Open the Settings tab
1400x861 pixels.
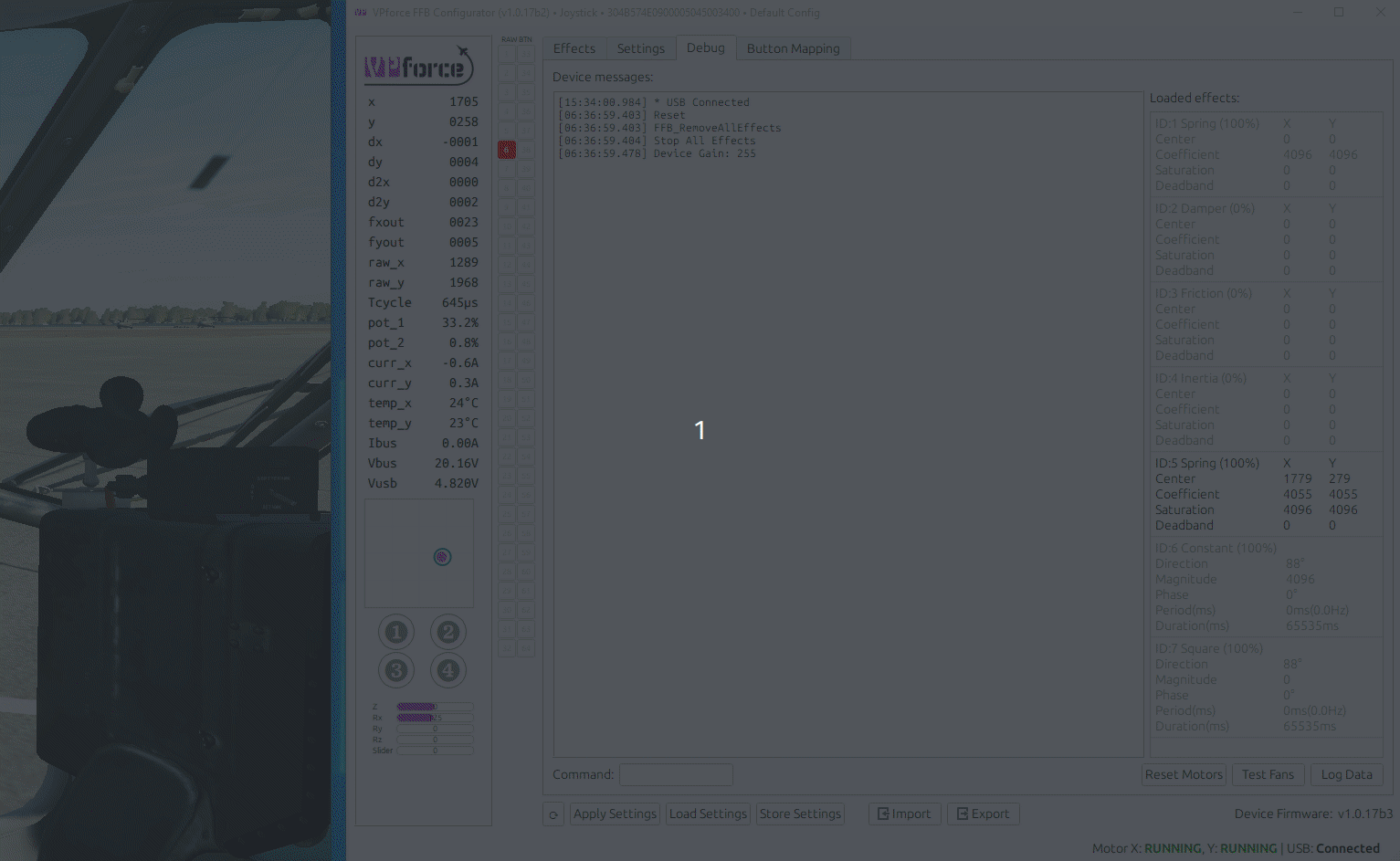pos(641,47)
